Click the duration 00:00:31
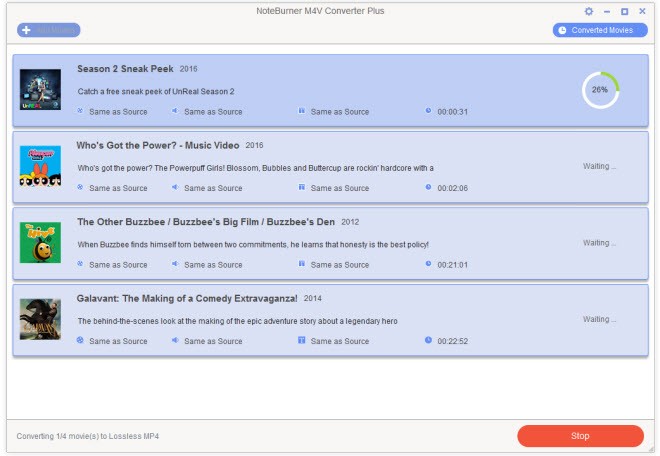The height and width of the screenshot is (456, 660). pyautogui.click(x=452, y=112)
